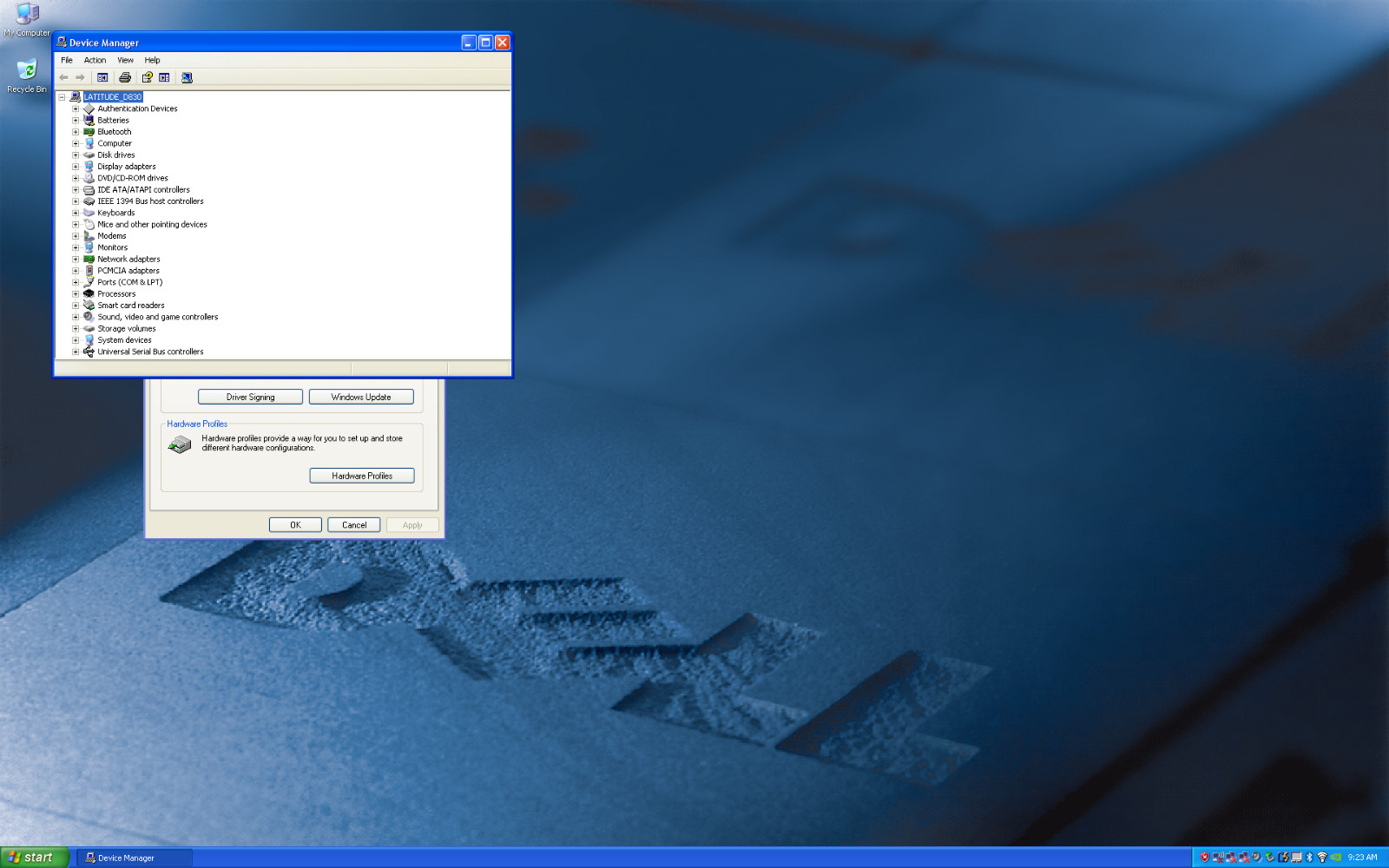Click the green NVIDIA tray icon
The image size is (1389, 868).
click(x=1336, y=858)
